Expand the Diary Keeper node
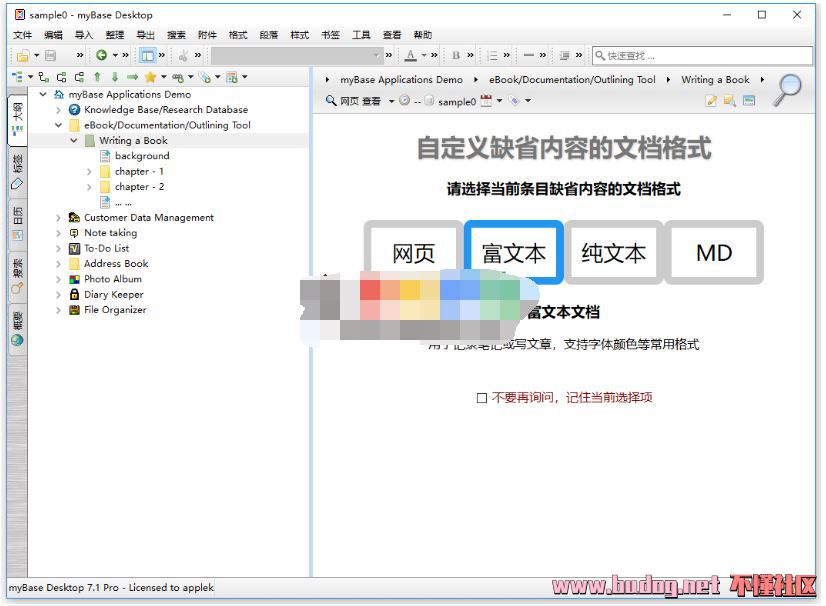Image resolution: width=826 pixels, height=606 pixels. tap(58, 295)
